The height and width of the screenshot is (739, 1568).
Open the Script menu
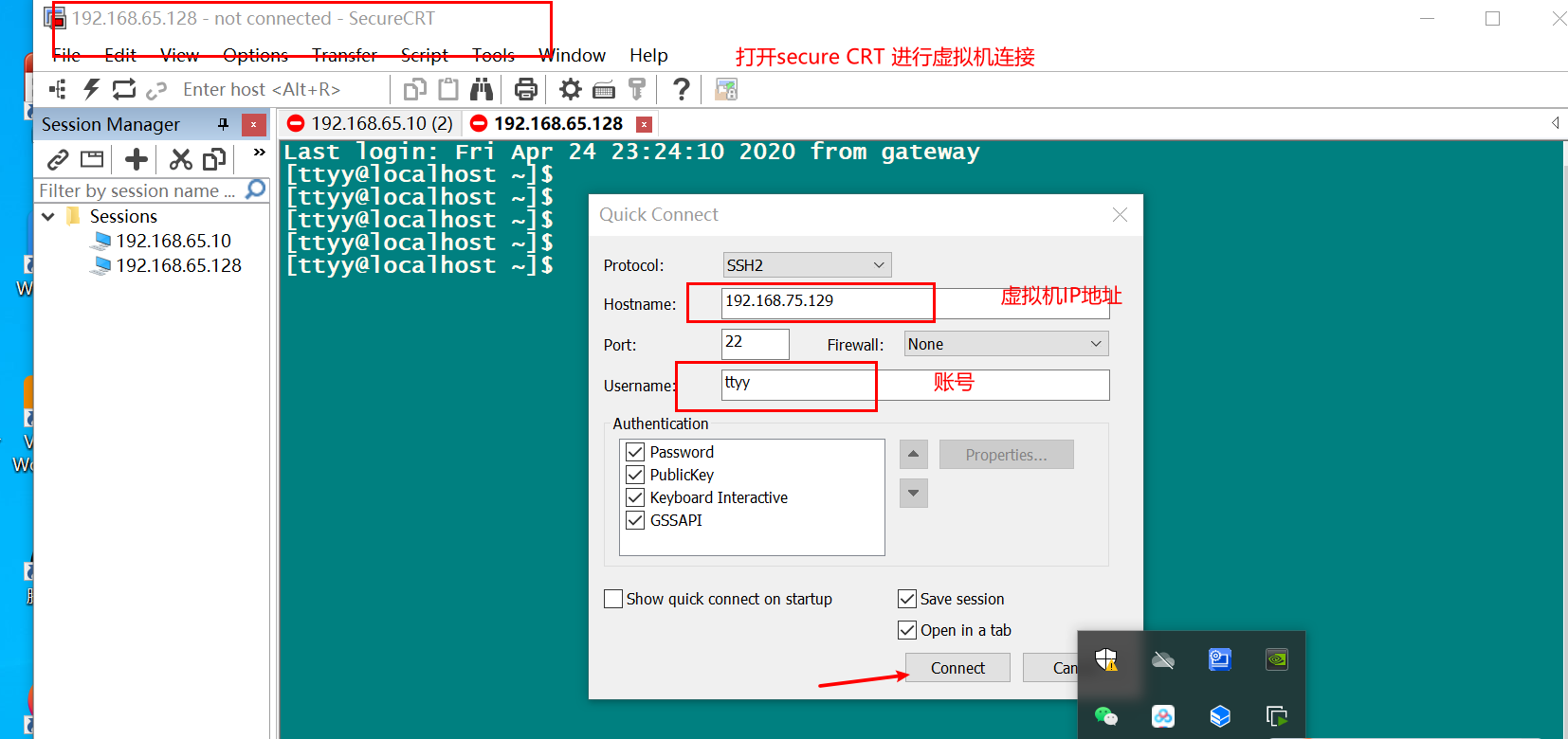[424, 55]
